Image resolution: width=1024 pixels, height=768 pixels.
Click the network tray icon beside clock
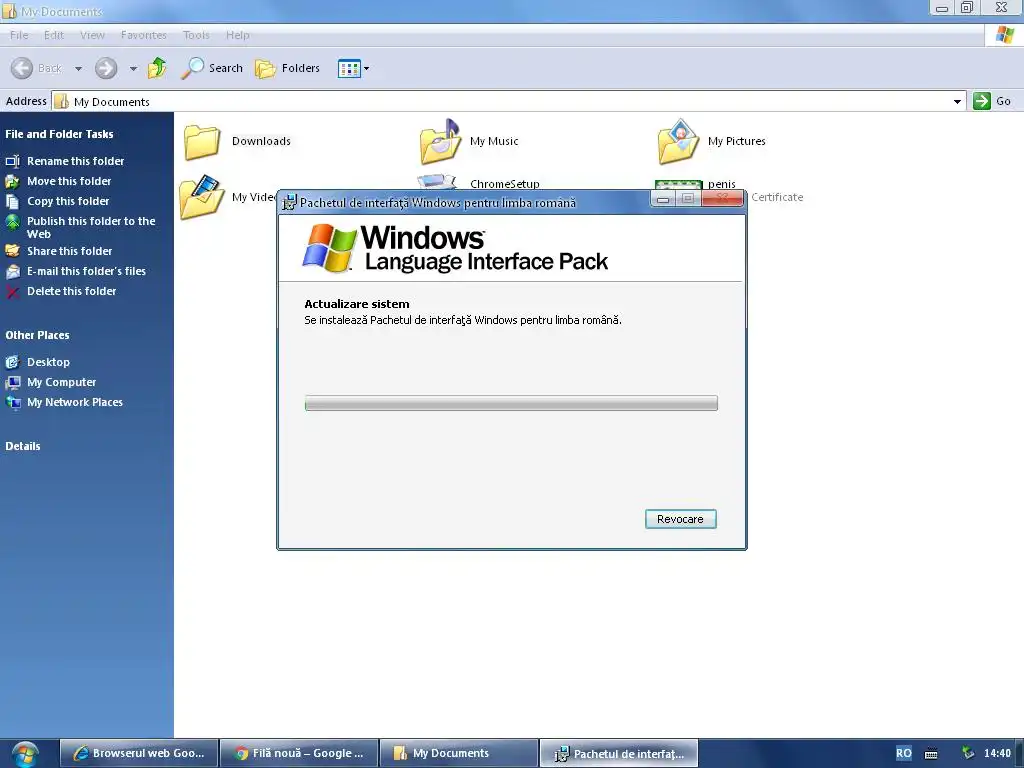968,753
